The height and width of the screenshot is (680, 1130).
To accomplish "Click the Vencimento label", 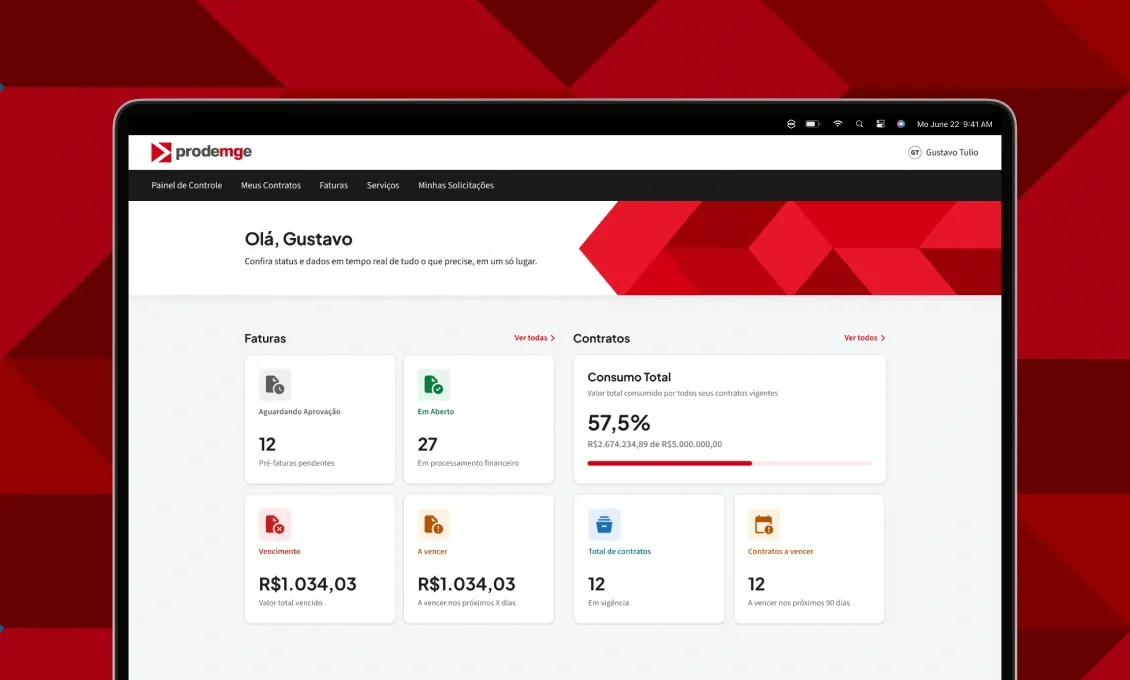I will (x=280, y=552).
